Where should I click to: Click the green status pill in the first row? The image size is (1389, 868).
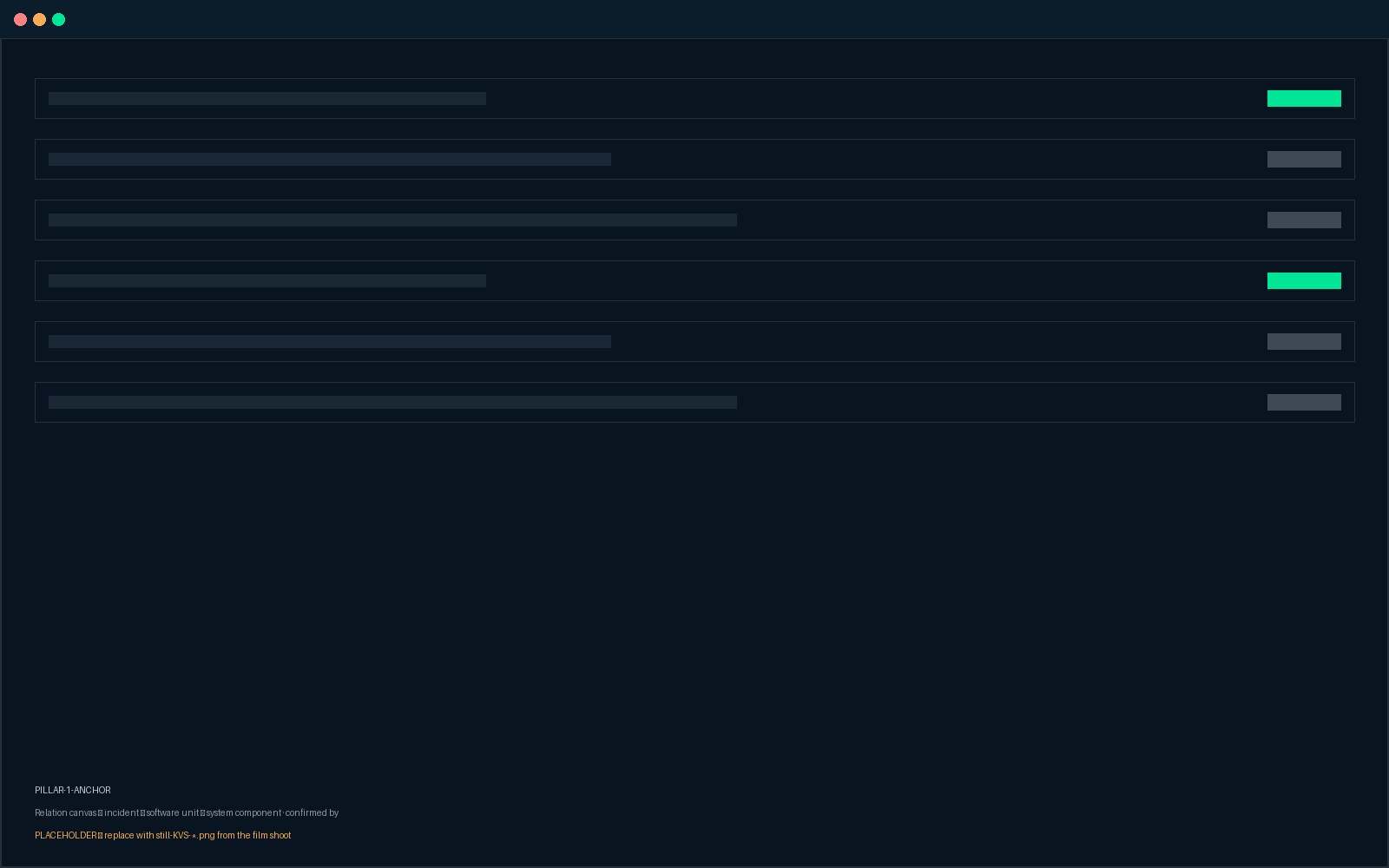tap(1304, 98)
